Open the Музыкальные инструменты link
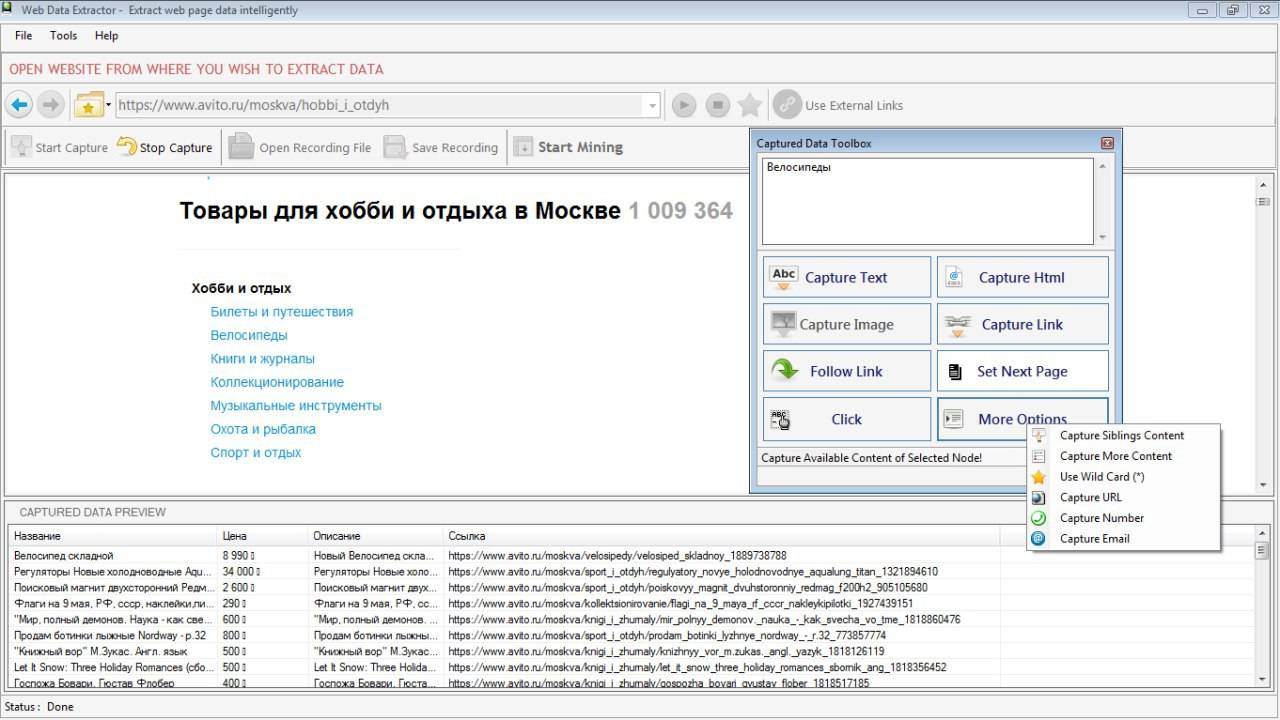The height and width of the screenshot is (720, 1280). pos(296,405)
